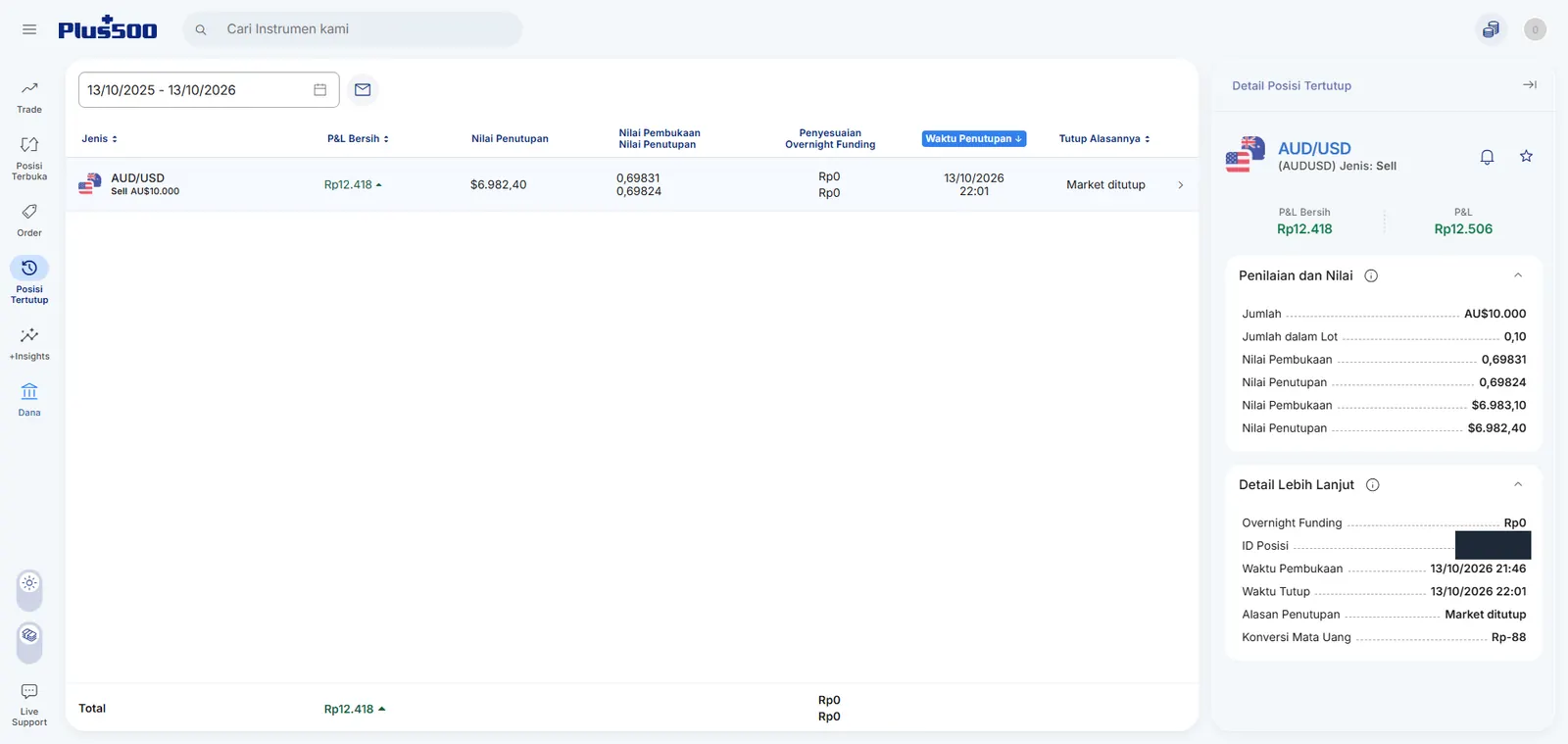Toggle the layers mode switch
The image size is (1568, 744).
(29, 642)
